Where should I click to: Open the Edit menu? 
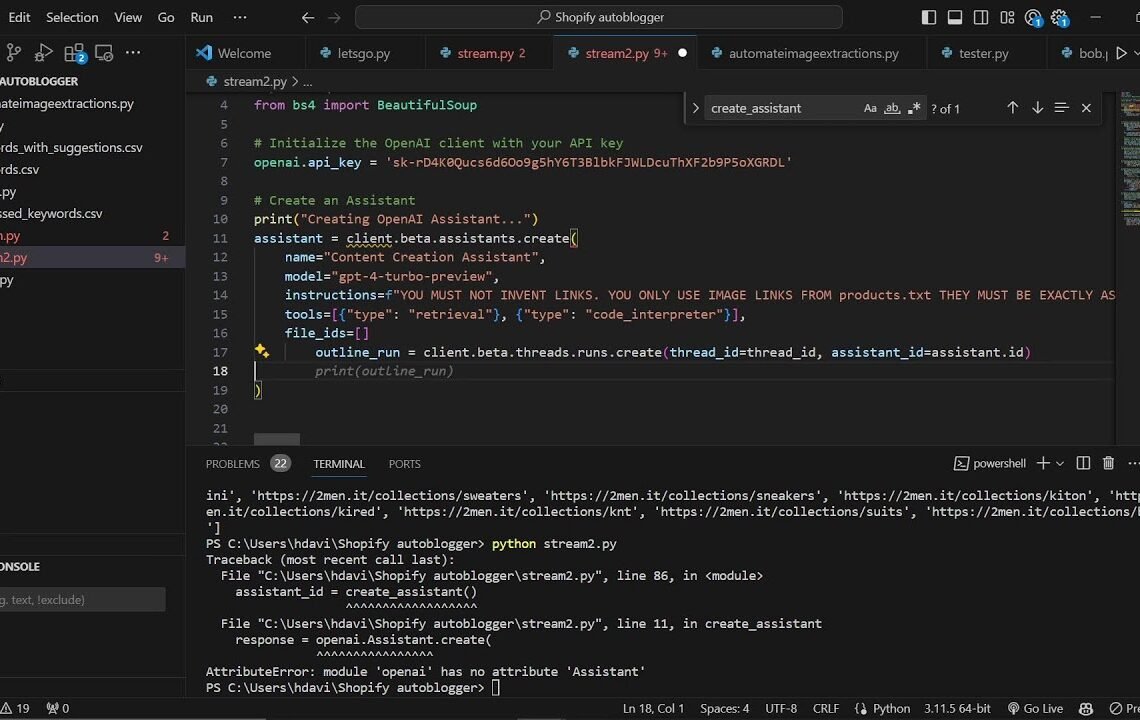click(x=19, y=17)
